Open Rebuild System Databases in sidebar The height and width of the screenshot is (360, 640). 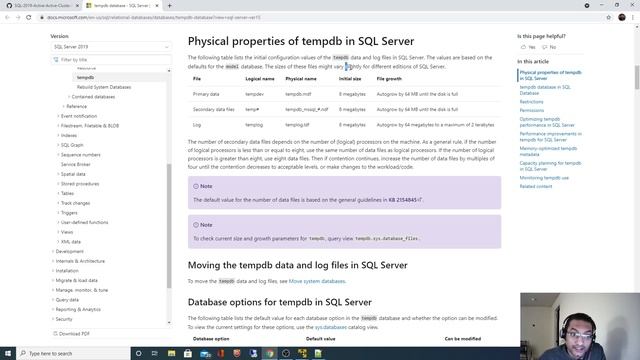pyautogui.click(x=104, y=87)
